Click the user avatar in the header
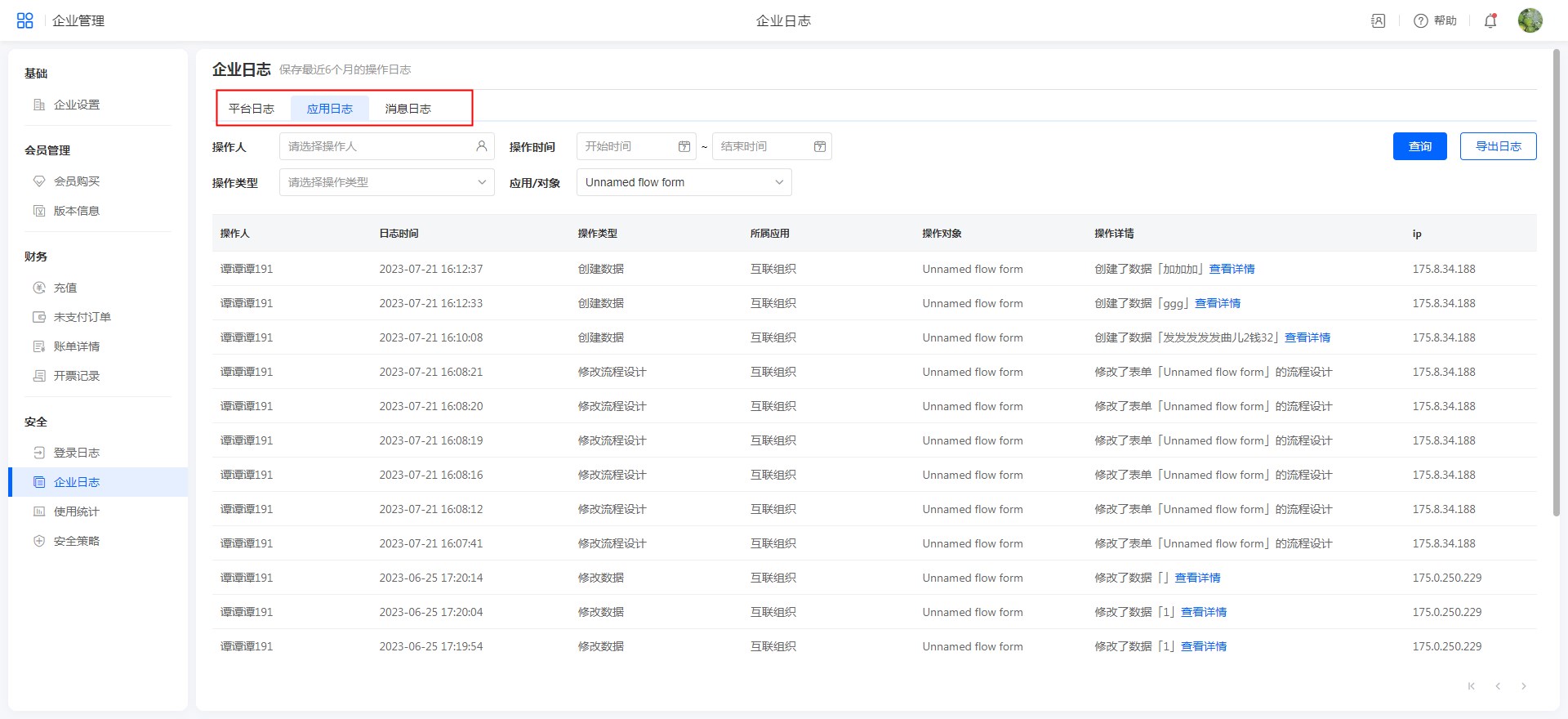The image size is (1568, 719). [x=1530, y=20]
